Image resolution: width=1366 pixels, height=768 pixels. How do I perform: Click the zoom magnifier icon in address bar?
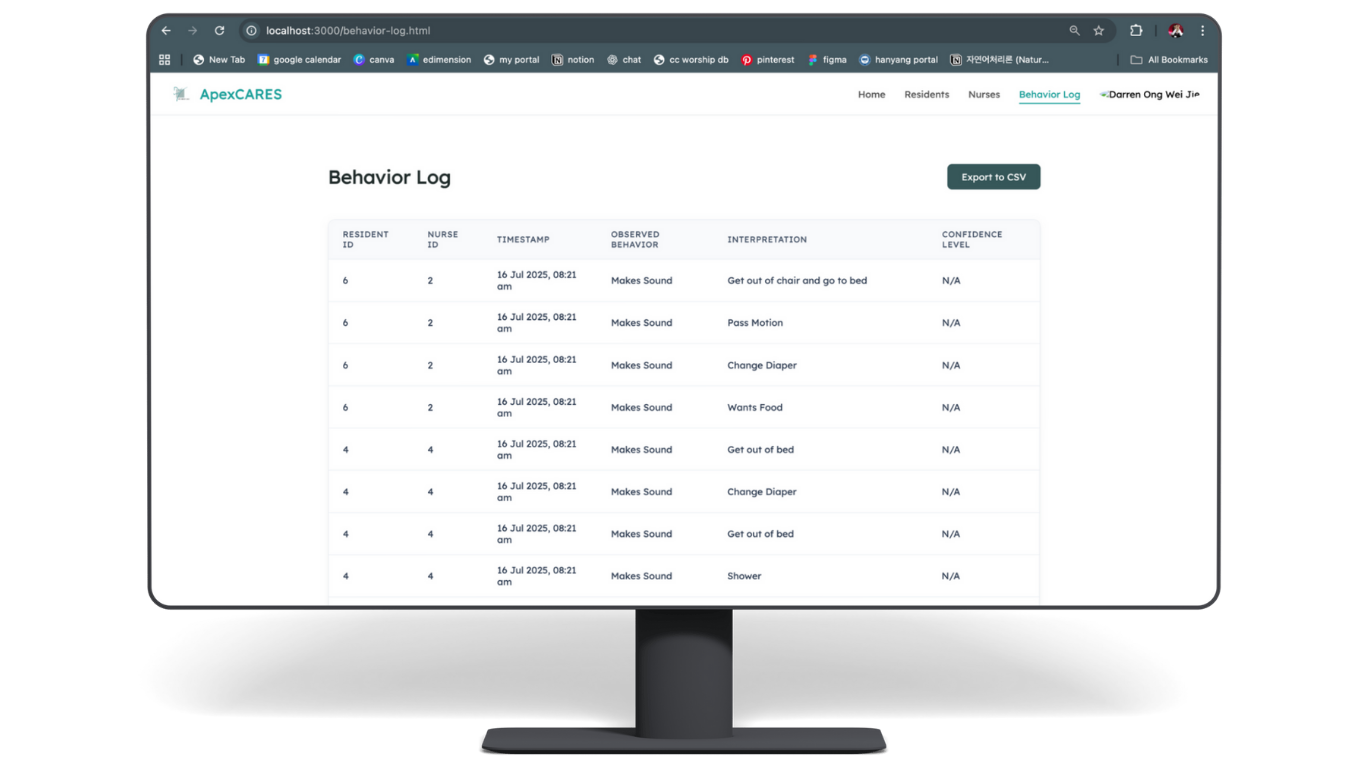(x=1075, y=31)
